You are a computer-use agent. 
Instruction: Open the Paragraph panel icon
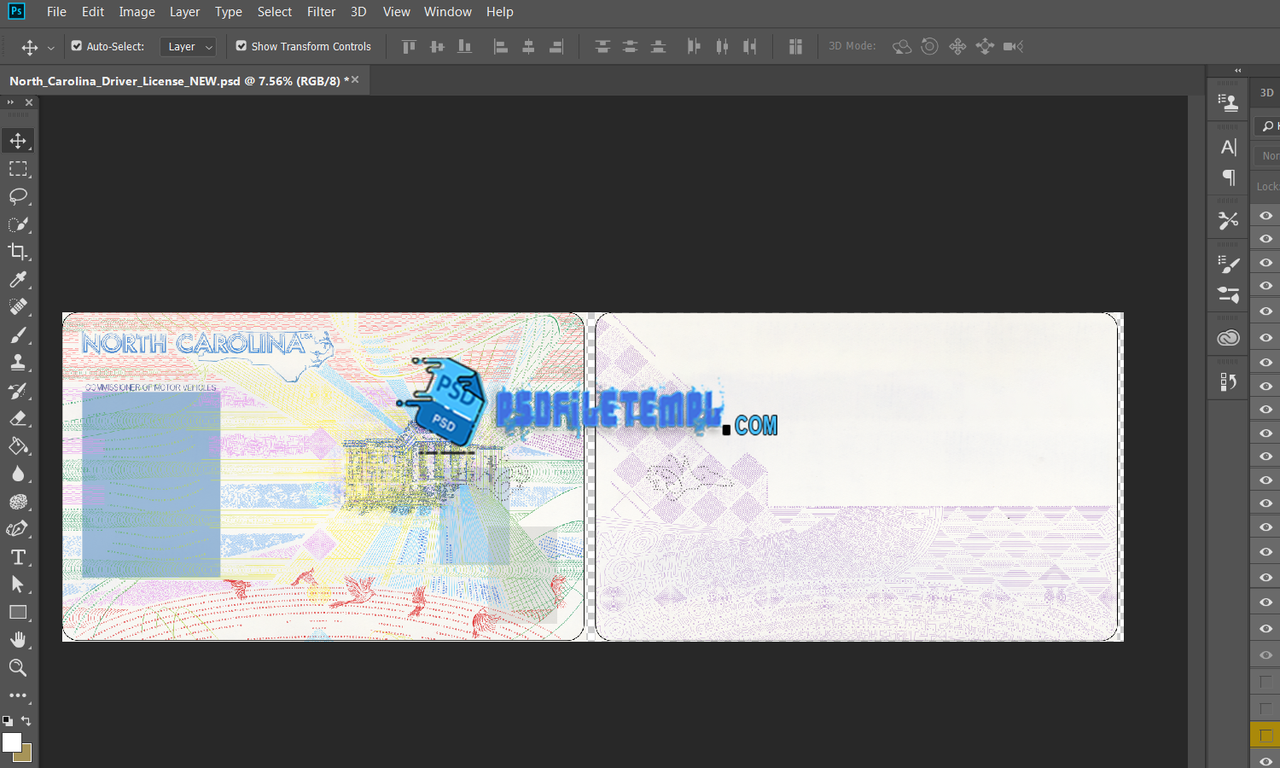click(1228, 177)
